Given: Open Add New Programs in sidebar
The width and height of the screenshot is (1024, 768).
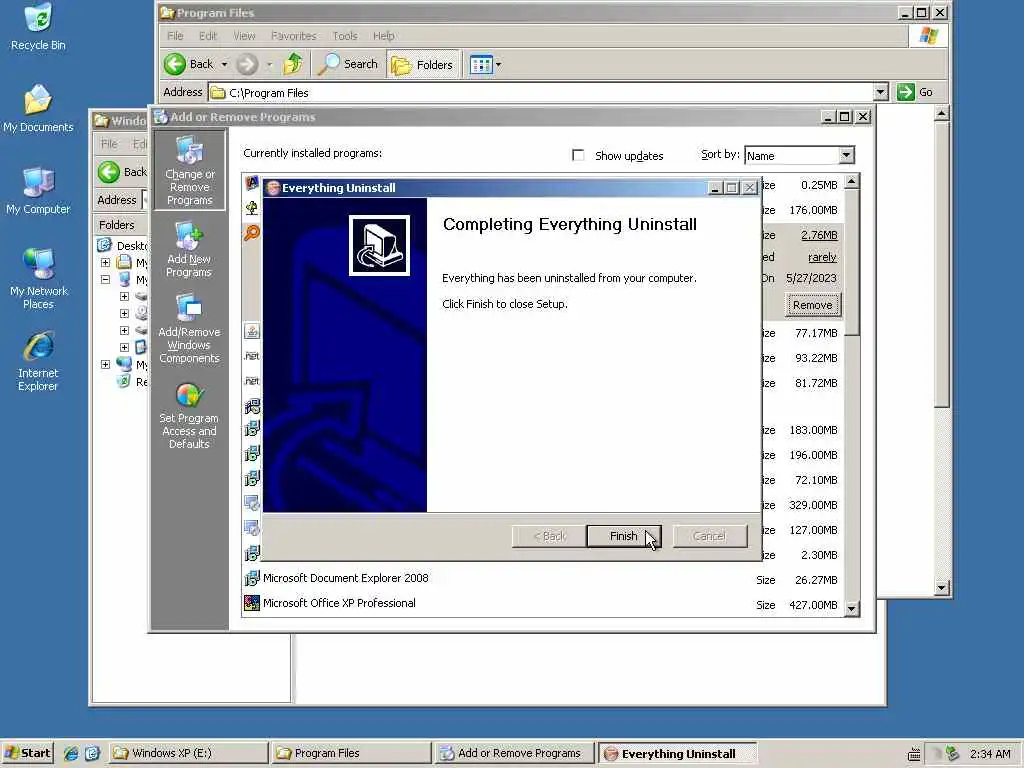Looking at the screenshot, I should [x=189, y=249].
